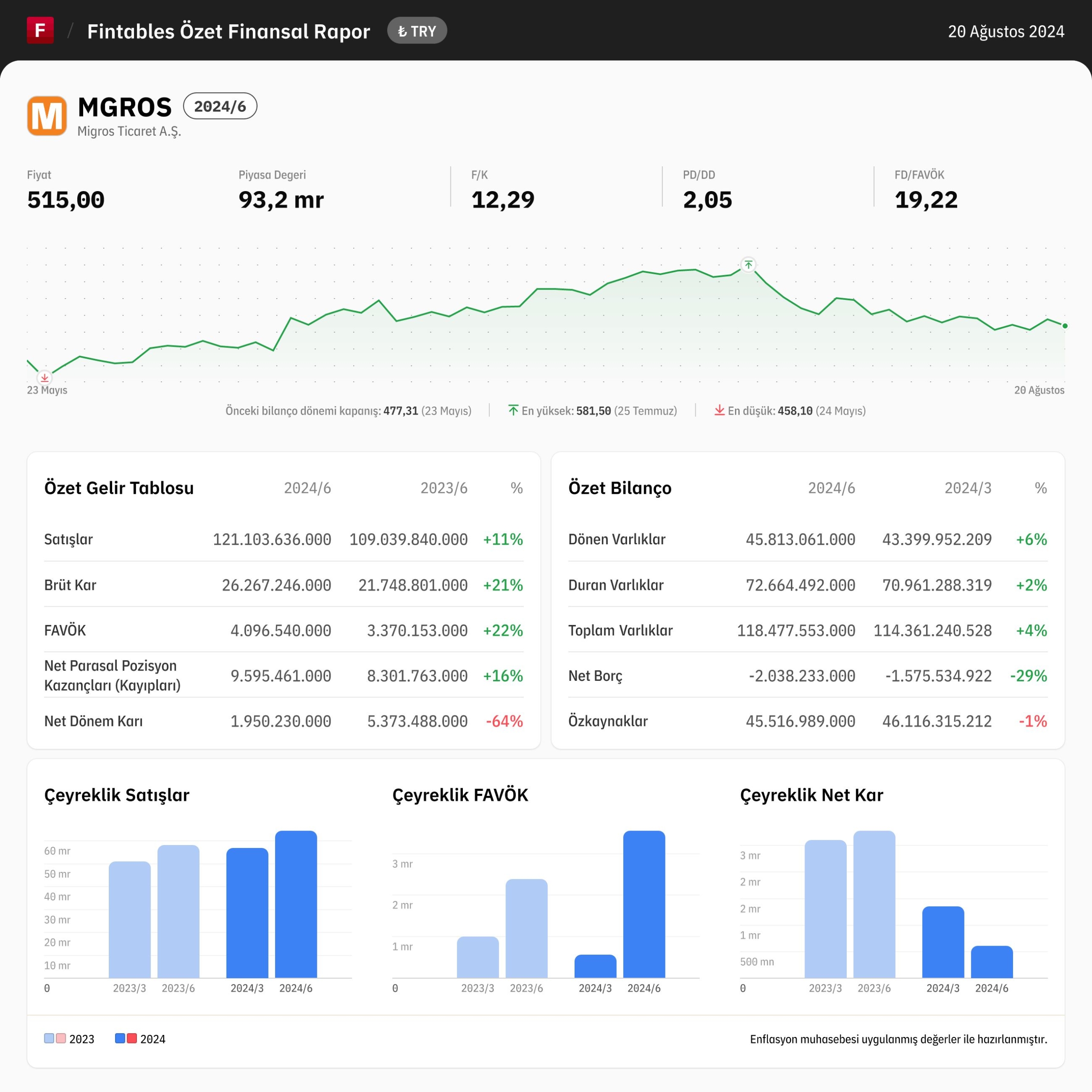Click Dönen Varlıklar value 45.813.061.000
The image size is (1092, 1092).
tap(800, 539)
